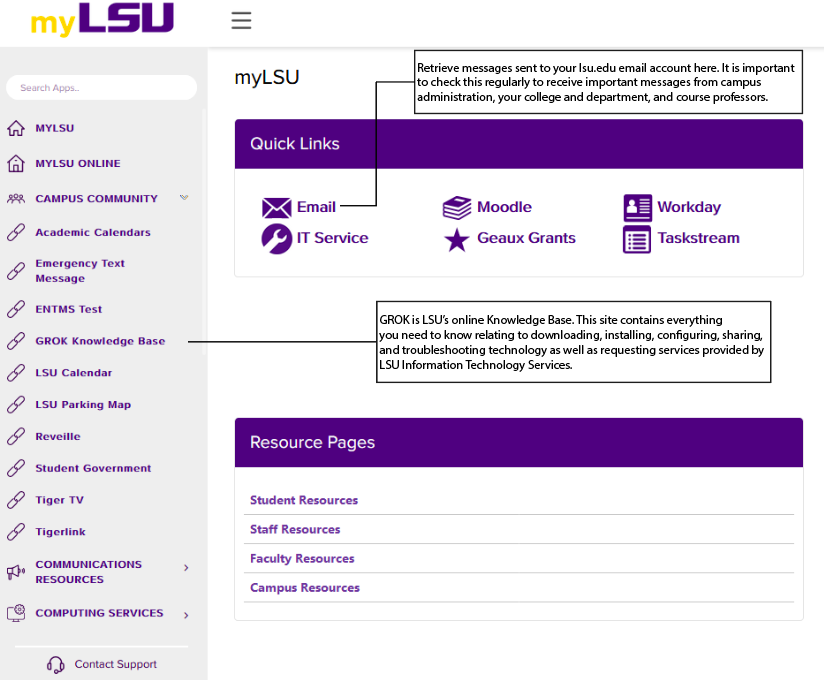Open the Contact Support link
This screenshot has width=824, height=680.
[x=116, y=664]
